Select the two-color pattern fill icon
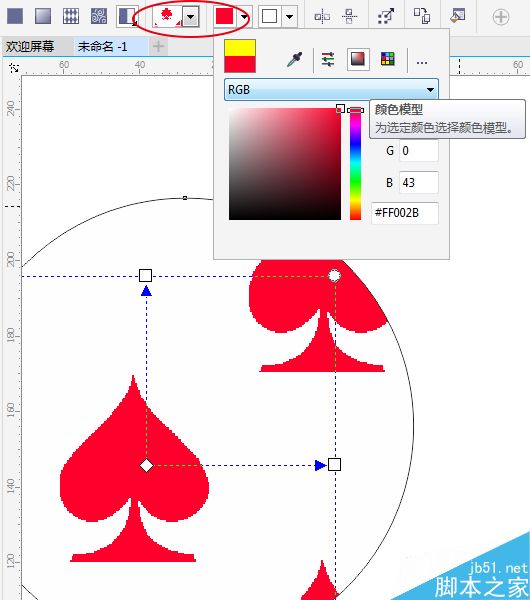The height and width of the screenshot is (600, 530). point(127,16)
